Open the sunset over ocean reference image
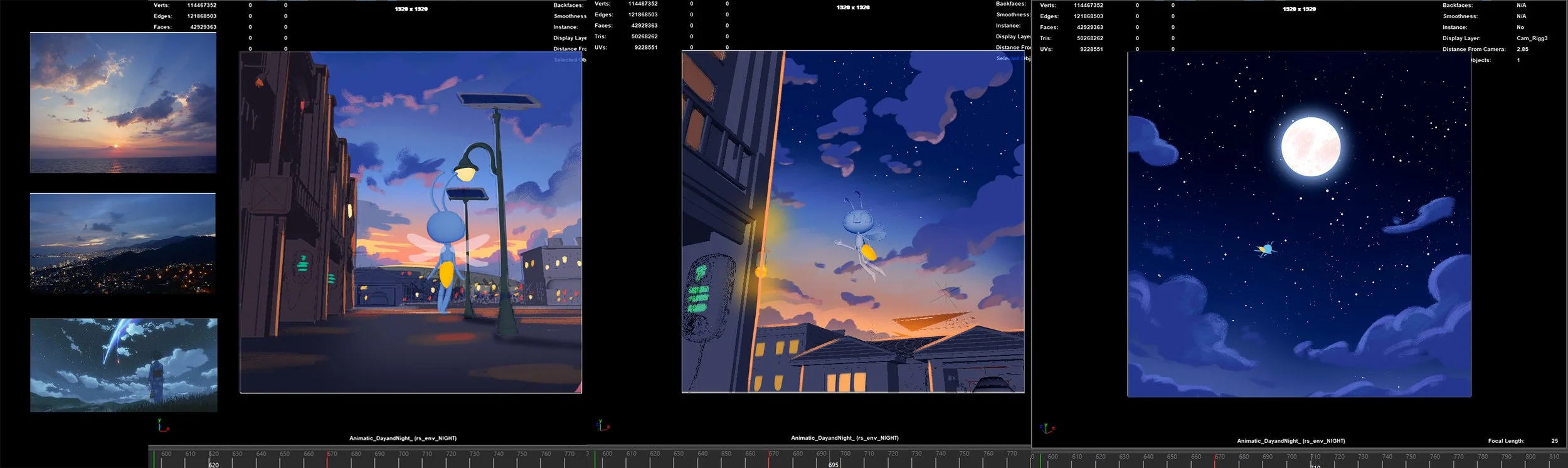1568x468 pixels. point(124,103)
